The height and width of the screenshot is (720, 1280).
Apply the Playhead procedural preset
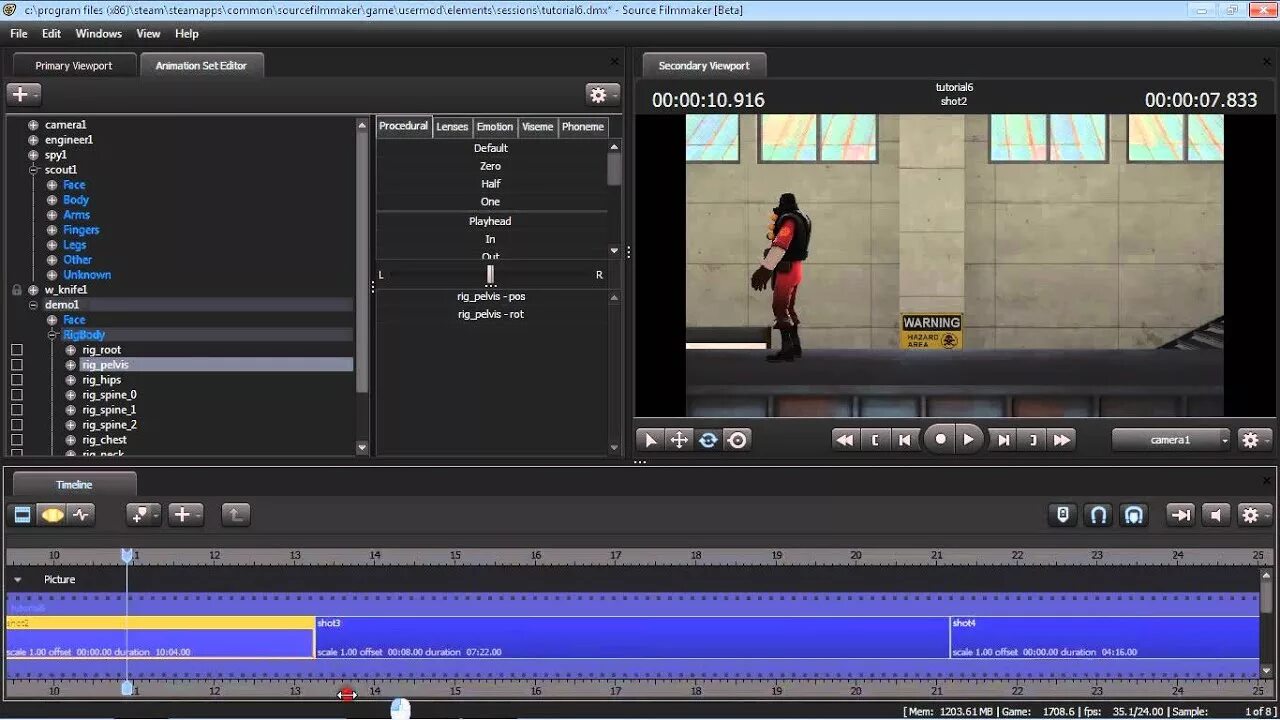click(x=491, y=221)
